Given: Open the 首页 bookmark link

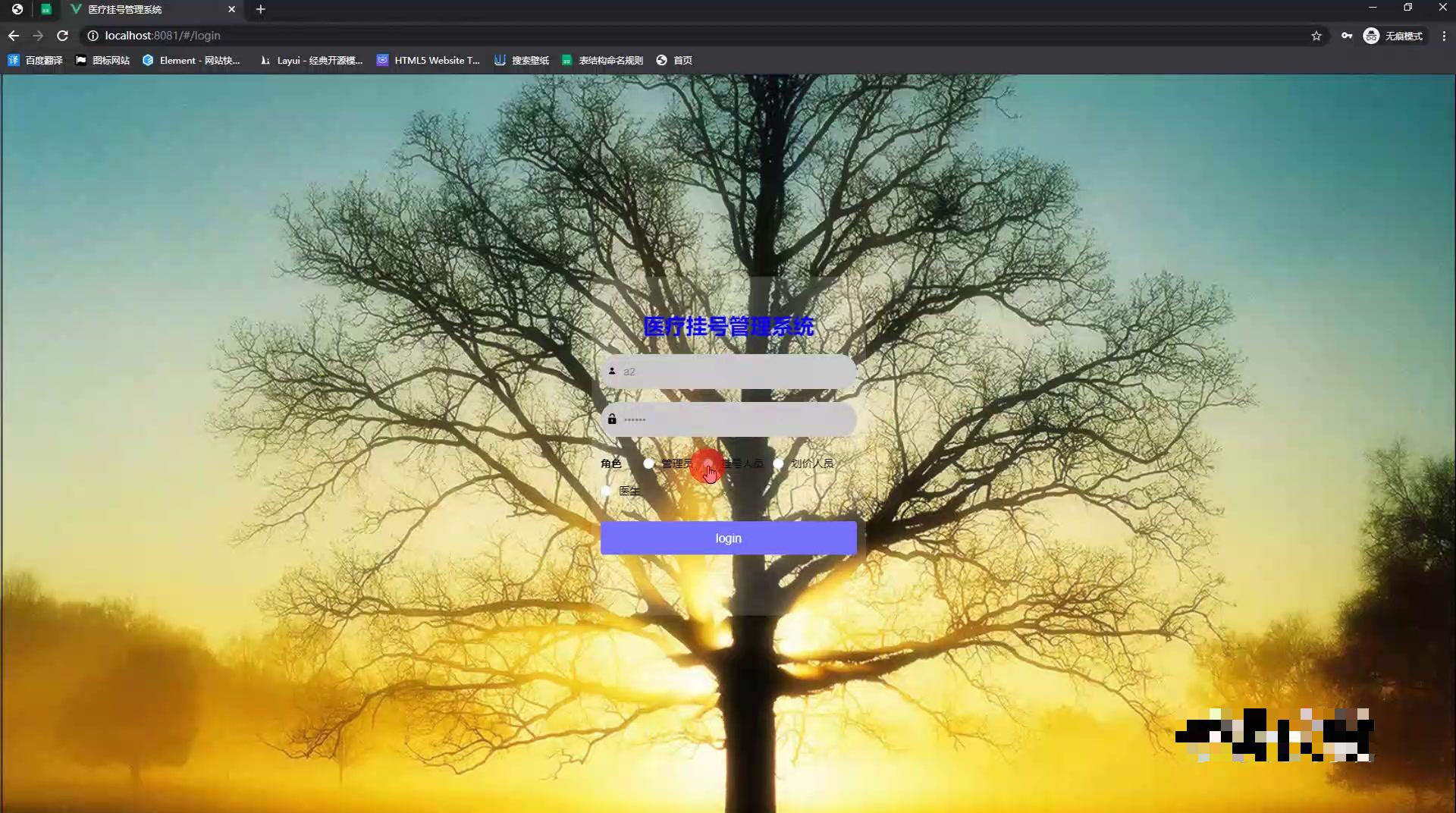Looking at the screenshot, I should (675, 60).
